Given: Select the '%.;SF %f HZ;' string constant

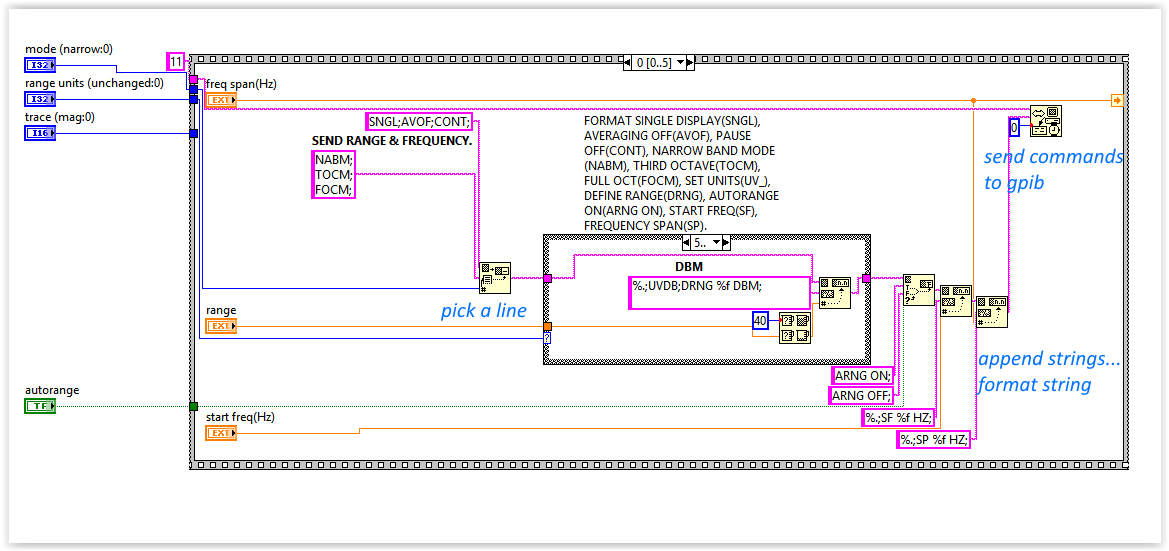Looking at the screenshot, I should (x=898, y=418).
